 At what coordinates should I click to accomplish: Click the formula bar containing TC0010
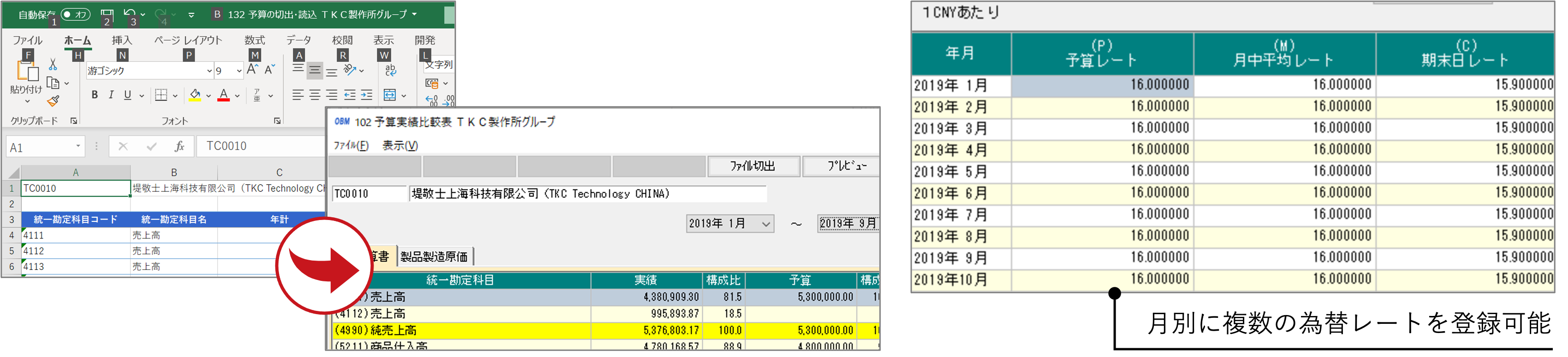[262, 147]
